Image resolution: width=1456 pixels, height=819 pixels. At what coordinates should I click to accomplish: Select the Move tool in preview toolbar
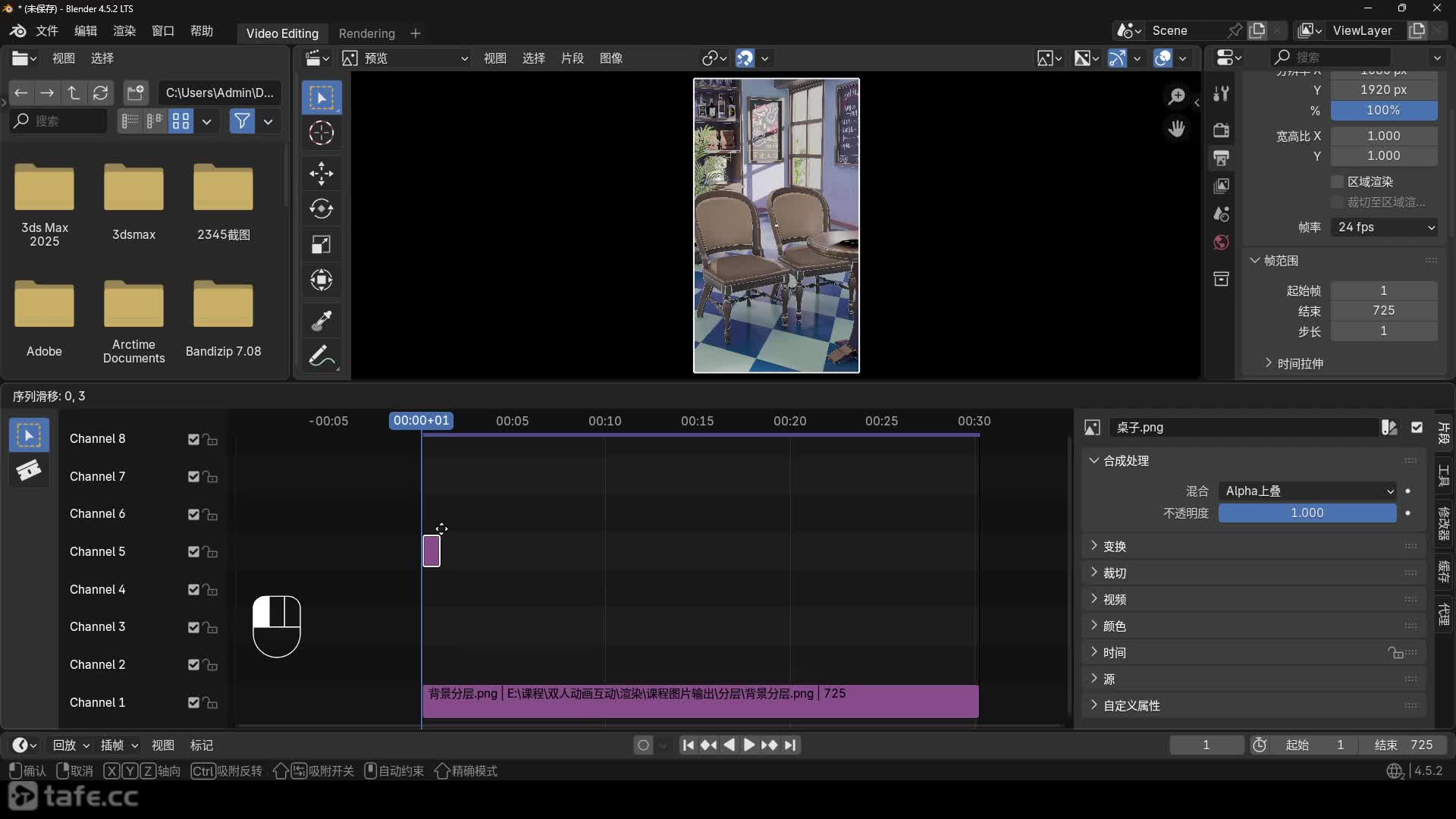[x=321, y=173]
